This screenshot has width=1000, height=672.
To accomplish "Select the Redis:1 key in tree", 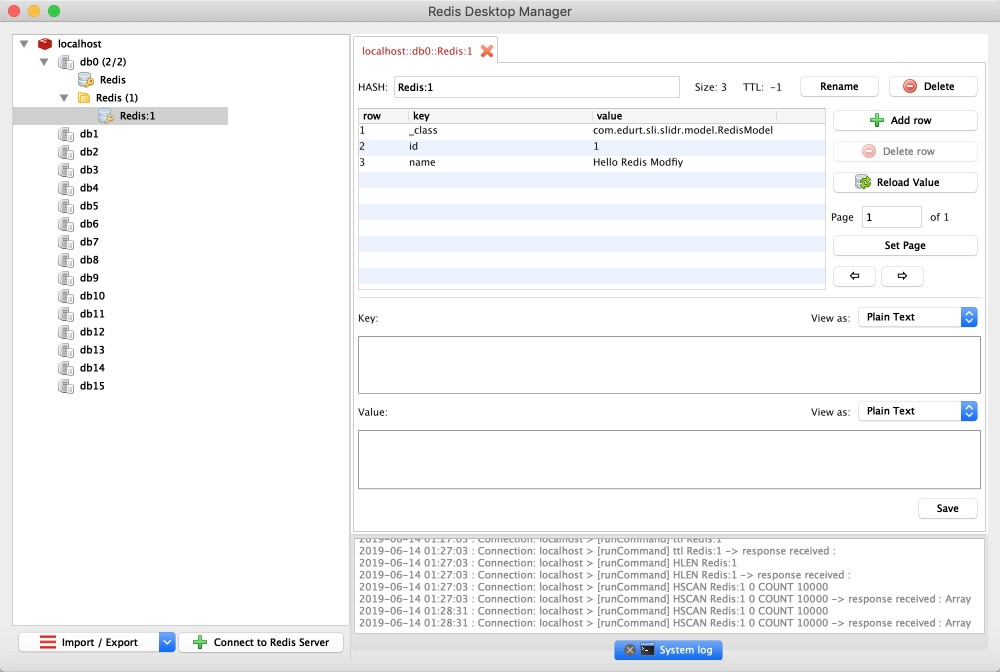I will coord(137,116).
